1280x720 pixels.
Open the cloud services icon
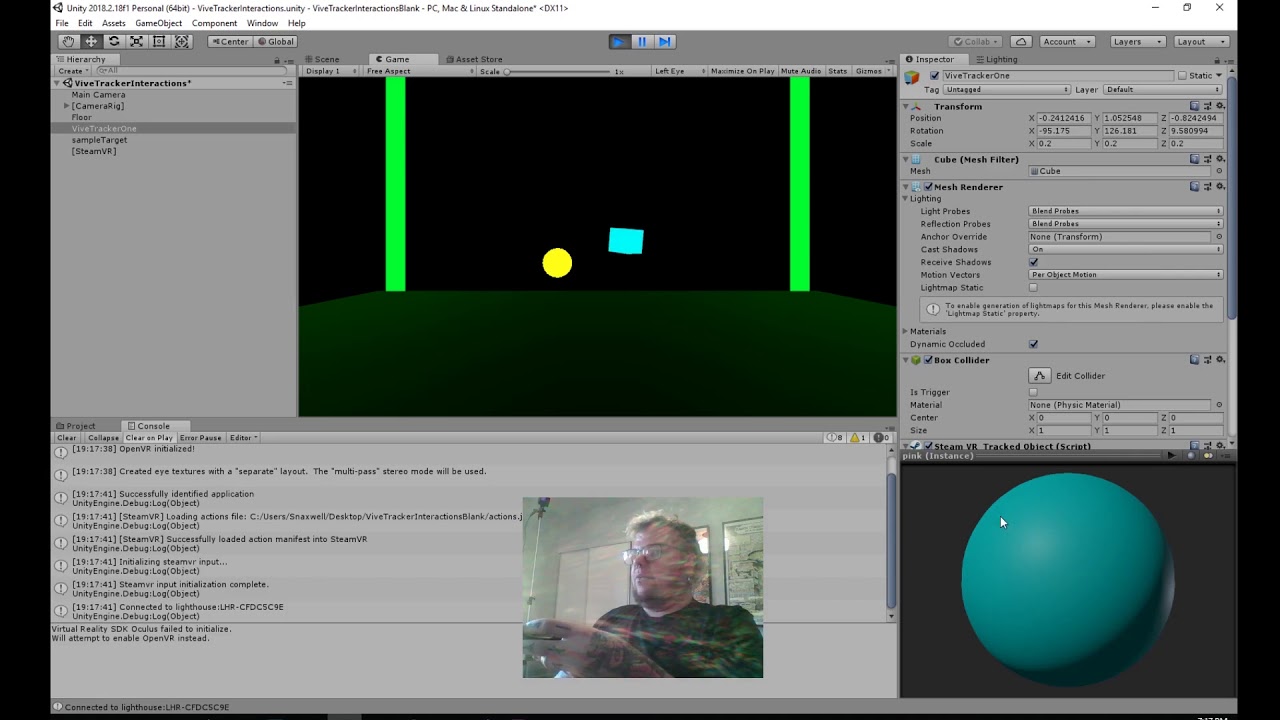coord(1021,41)
